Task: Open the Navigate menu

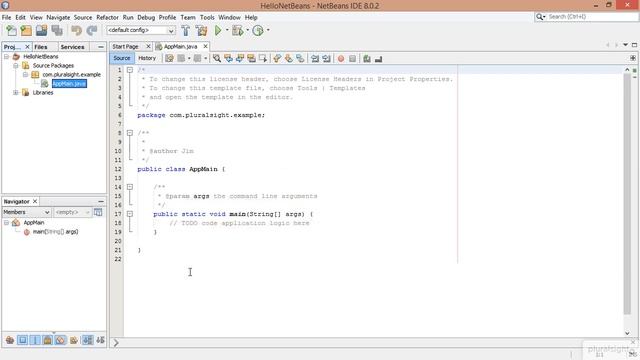Action: tap(58, 18)
